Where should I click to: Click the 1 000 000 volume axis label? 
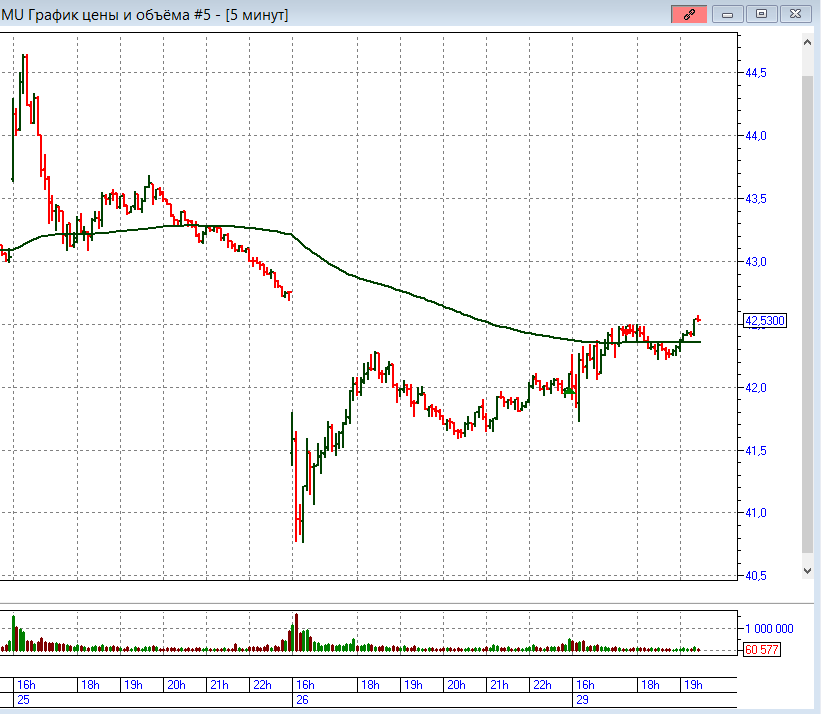(768, 629)
